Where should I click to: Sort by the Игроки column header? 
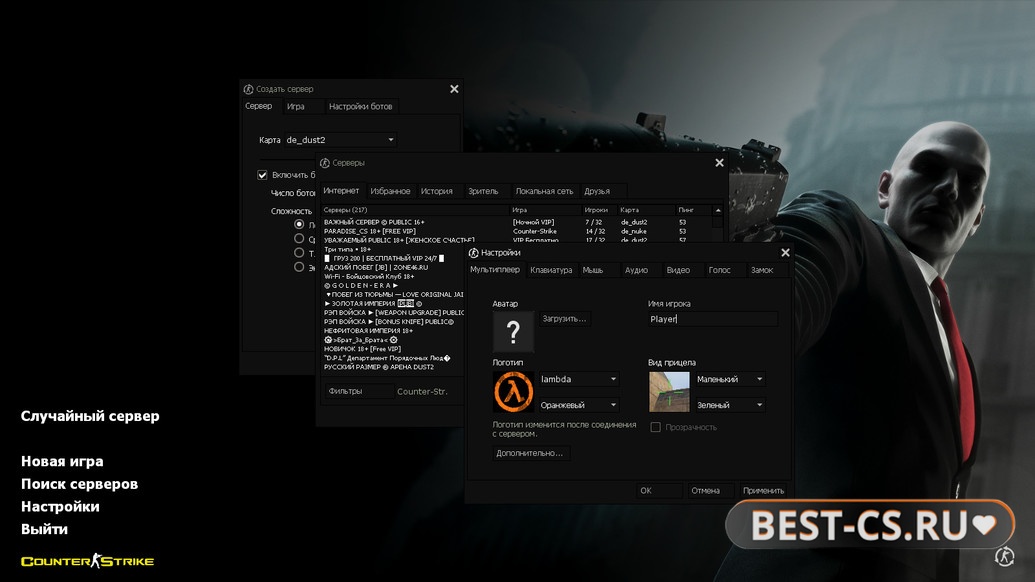pyautogui.click(x=599, y=210)
